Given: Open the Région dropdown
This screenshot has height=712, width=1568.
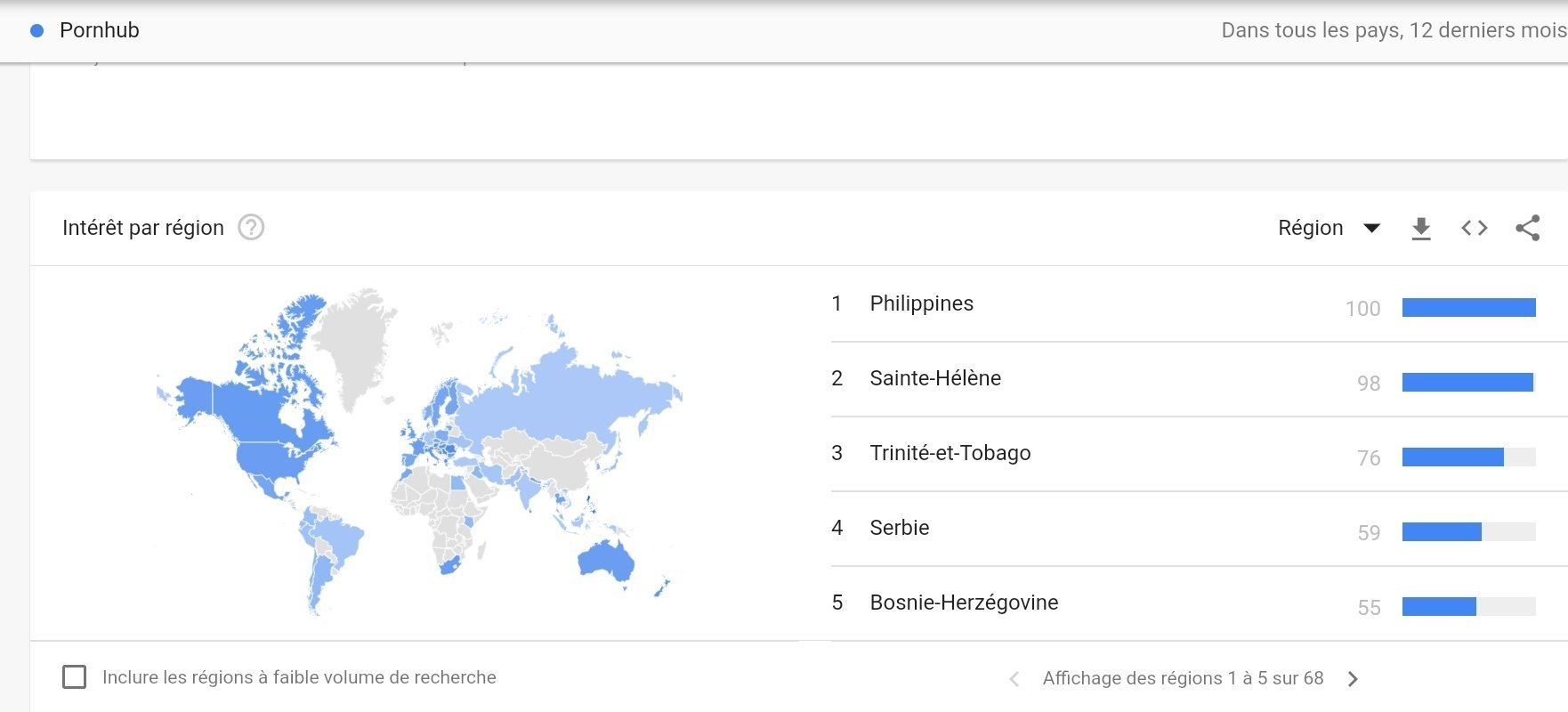Looking at the screenshot, I should coord(1329,228).
